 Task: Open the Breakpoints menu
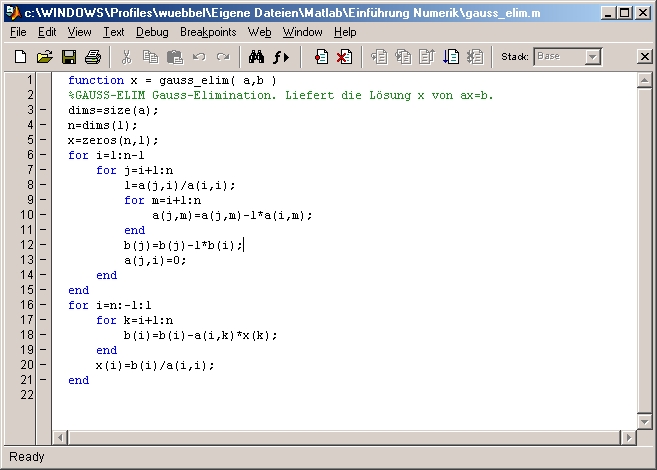pos(208,32)
